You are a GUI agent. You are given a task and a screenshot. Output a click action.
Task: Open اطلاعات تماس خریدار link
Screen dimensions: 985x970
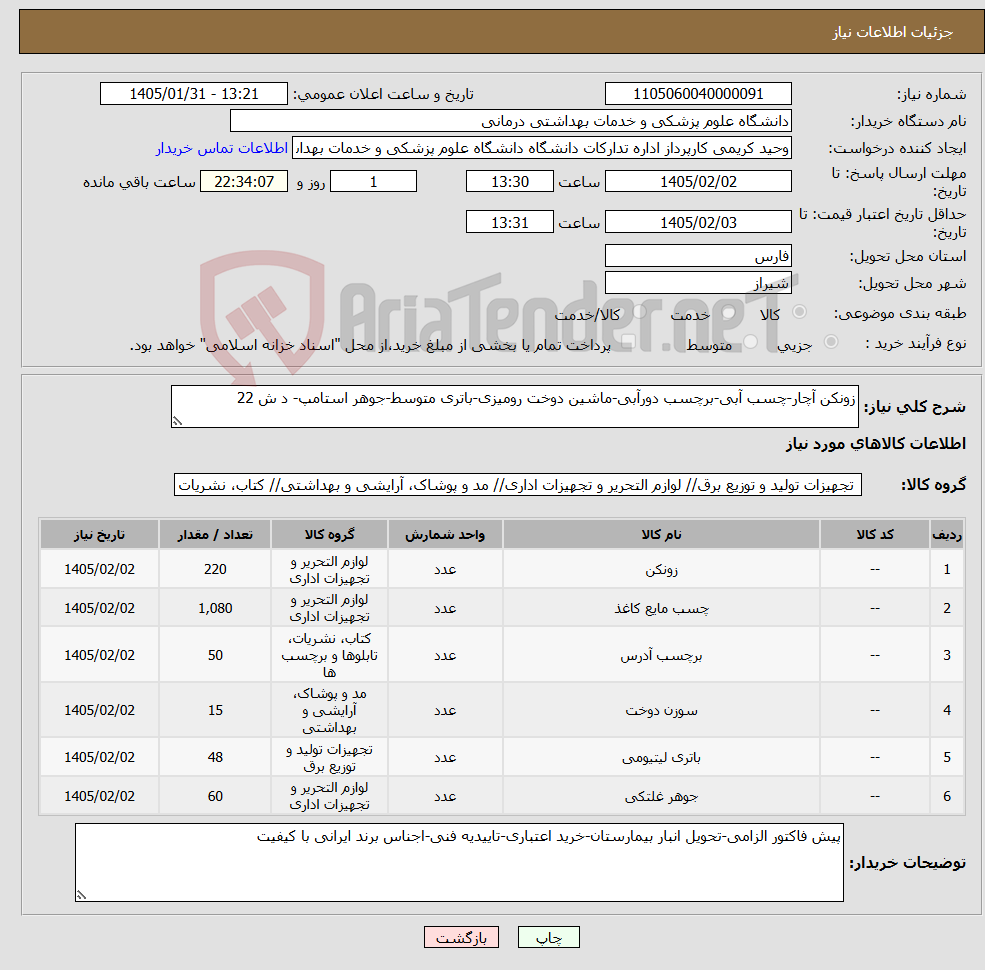222,148
